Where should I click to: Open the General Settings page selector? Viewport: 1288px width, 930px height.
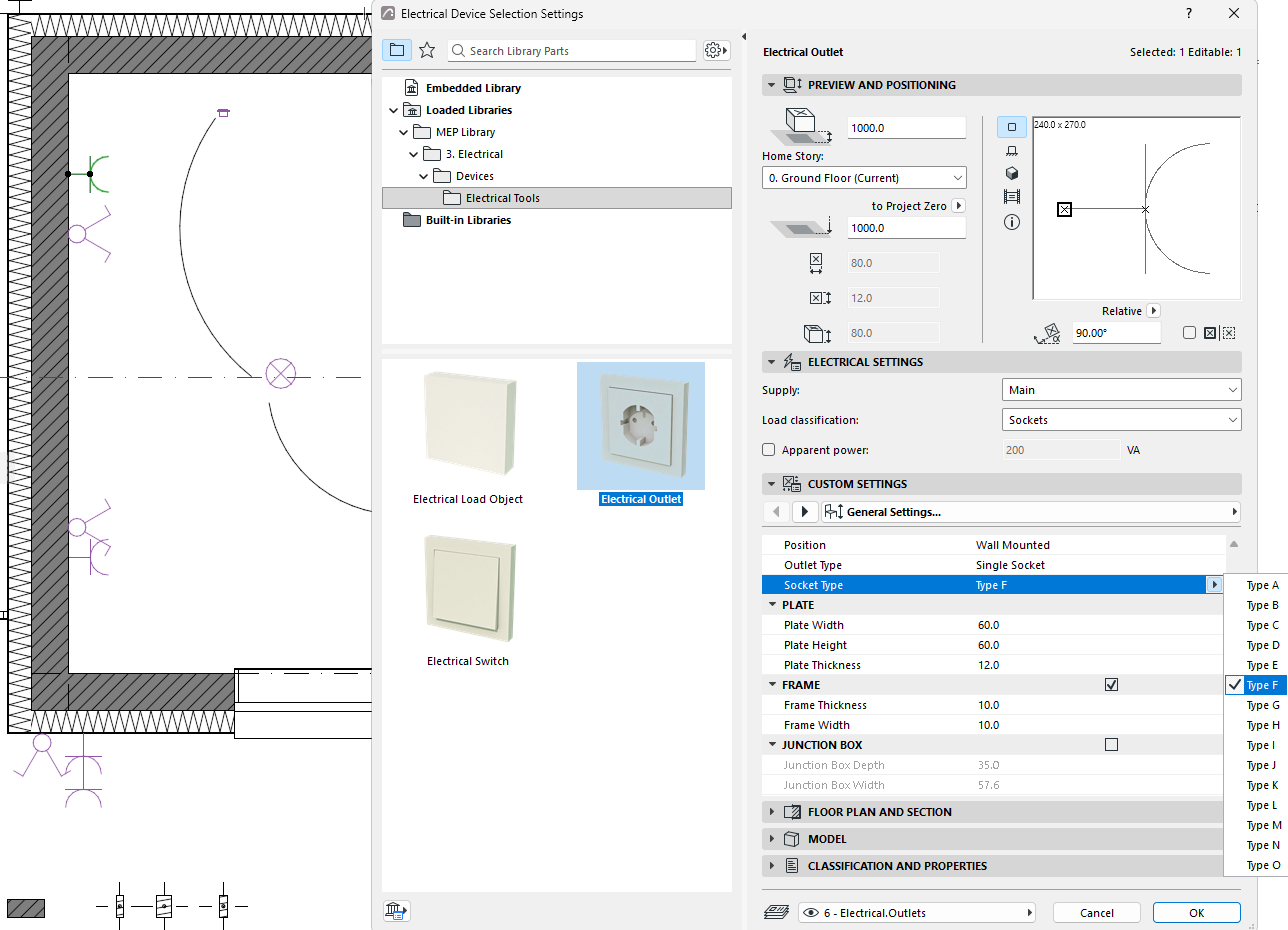(1031, 512)
